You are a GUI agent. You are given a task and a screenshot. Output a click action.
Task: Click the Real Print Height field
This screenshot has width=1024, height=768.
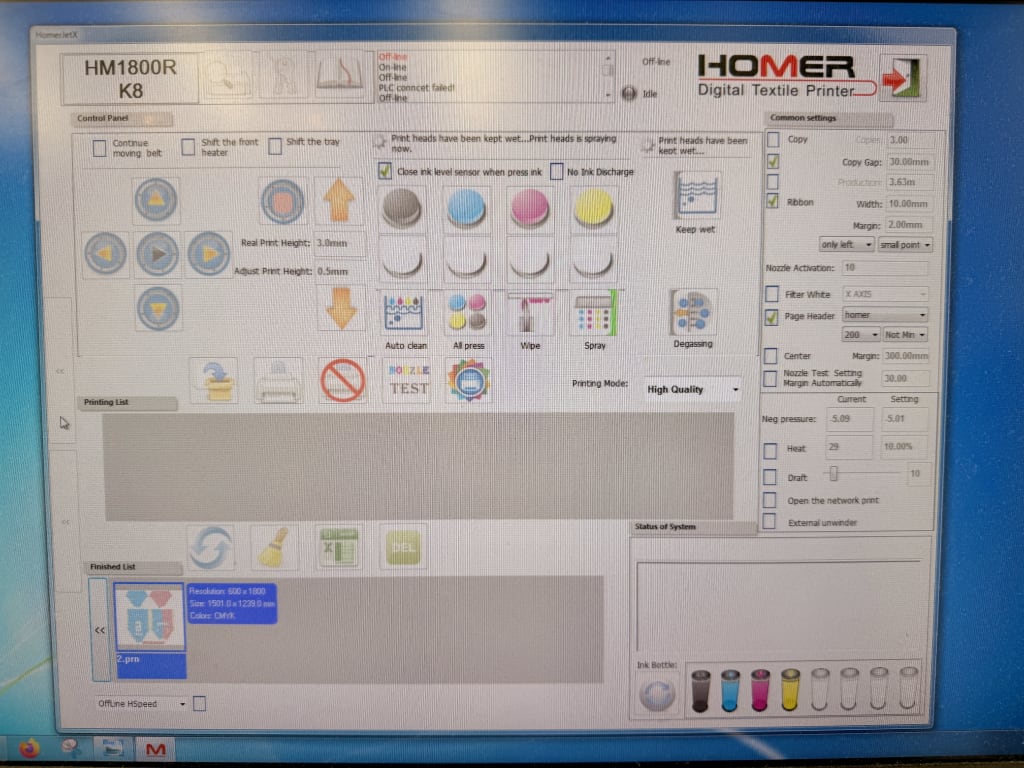pyautogui.click(x=339, y=244)
